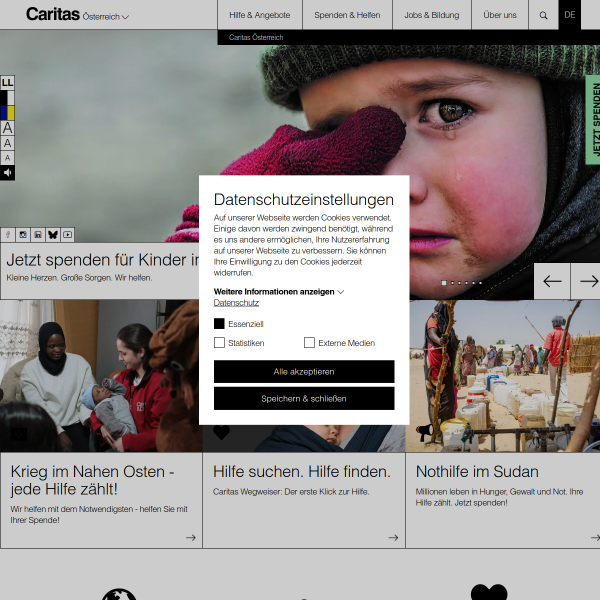Open Nothilfe im Sudan headline
Screen dimensions: 600x600
(477, 471)
